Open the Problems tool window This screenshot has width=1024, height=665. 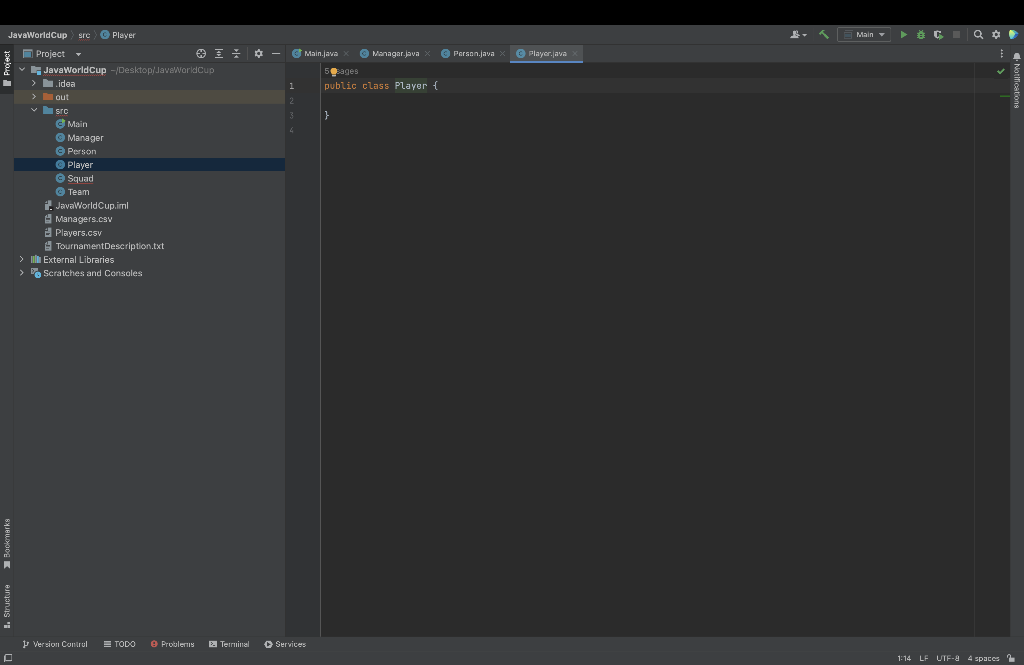(172, 644)
